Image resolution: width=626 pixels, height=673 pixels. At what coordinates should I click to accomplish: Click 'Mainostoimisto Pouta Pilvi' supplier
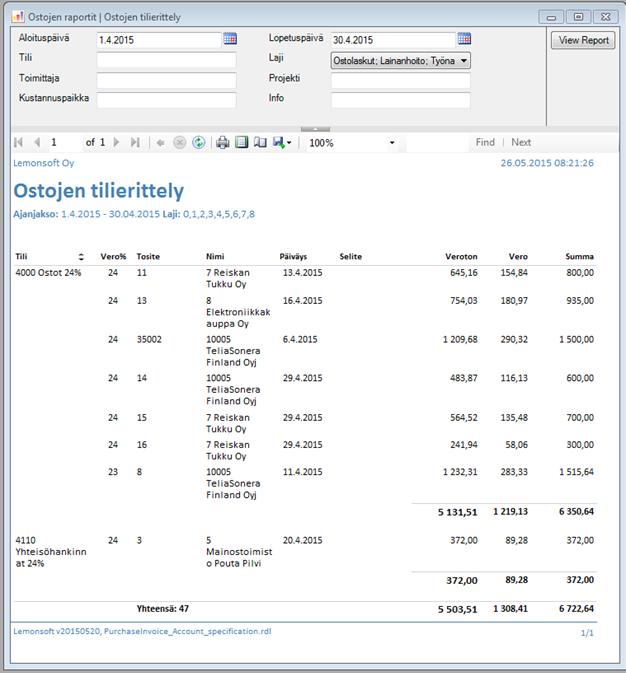239,558
